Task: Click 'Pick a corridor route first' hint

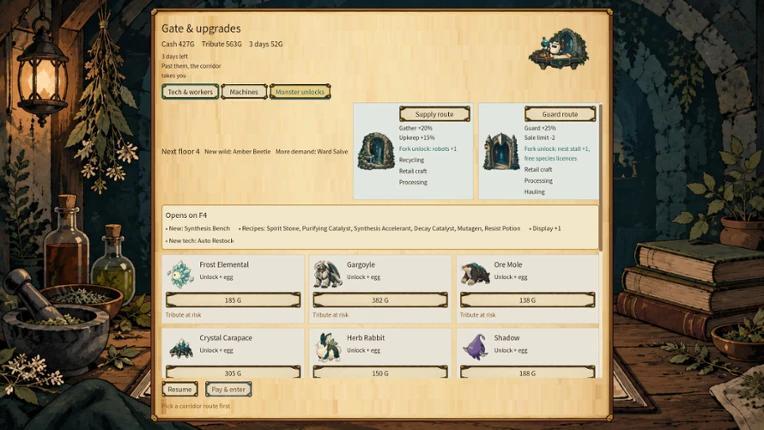Action: pos(196,406)
